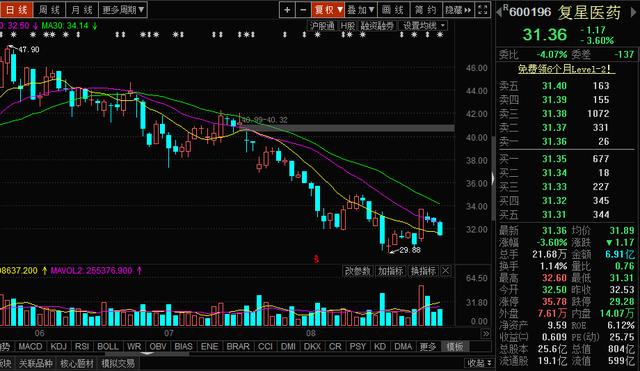Select ENE indicator tab

tap(209, 347)
